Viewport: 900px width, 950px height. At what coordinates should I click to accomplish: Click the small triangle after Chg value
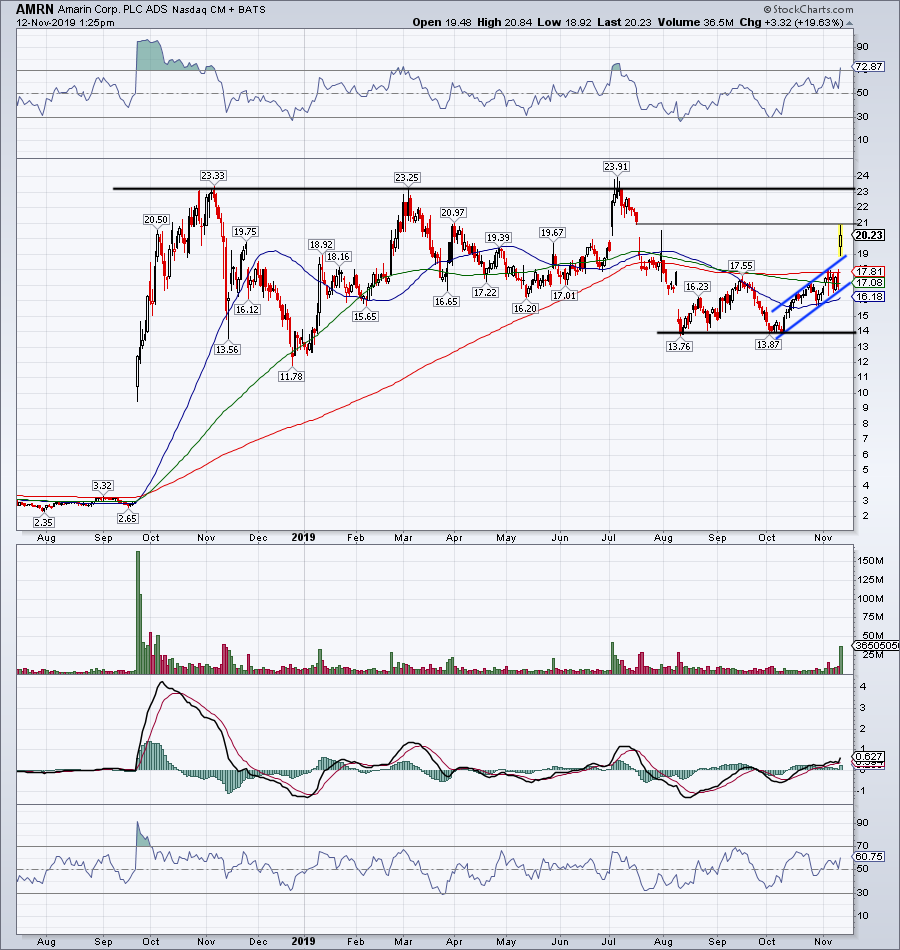849,23
